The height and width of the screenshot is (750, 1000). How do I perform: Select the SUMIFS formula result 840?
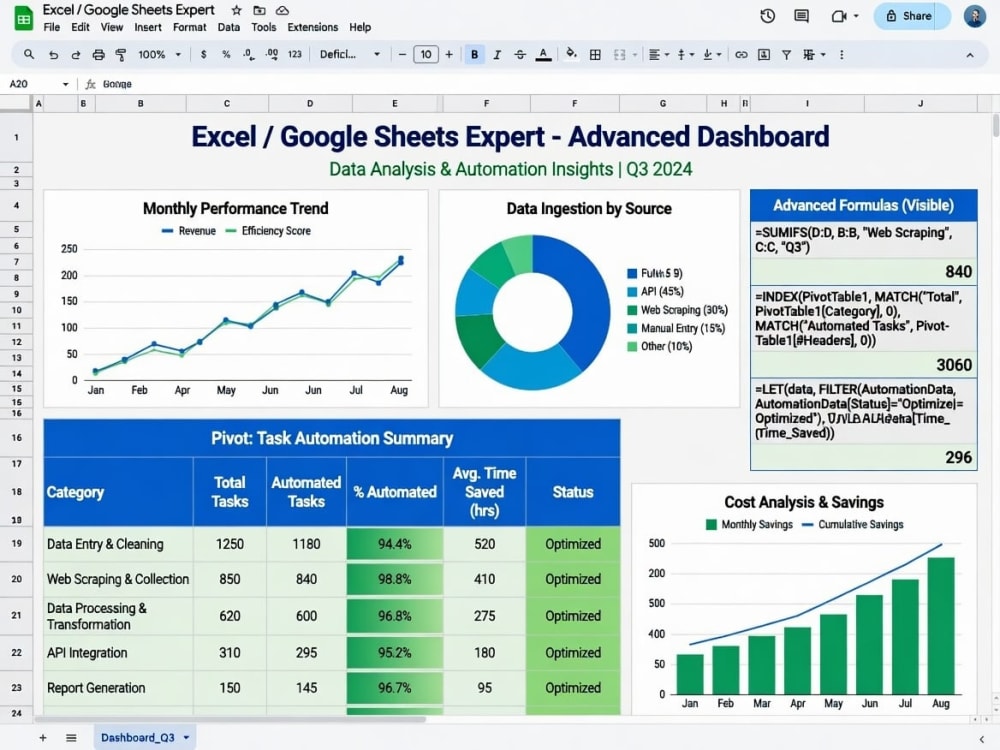[x=864, y=272]
